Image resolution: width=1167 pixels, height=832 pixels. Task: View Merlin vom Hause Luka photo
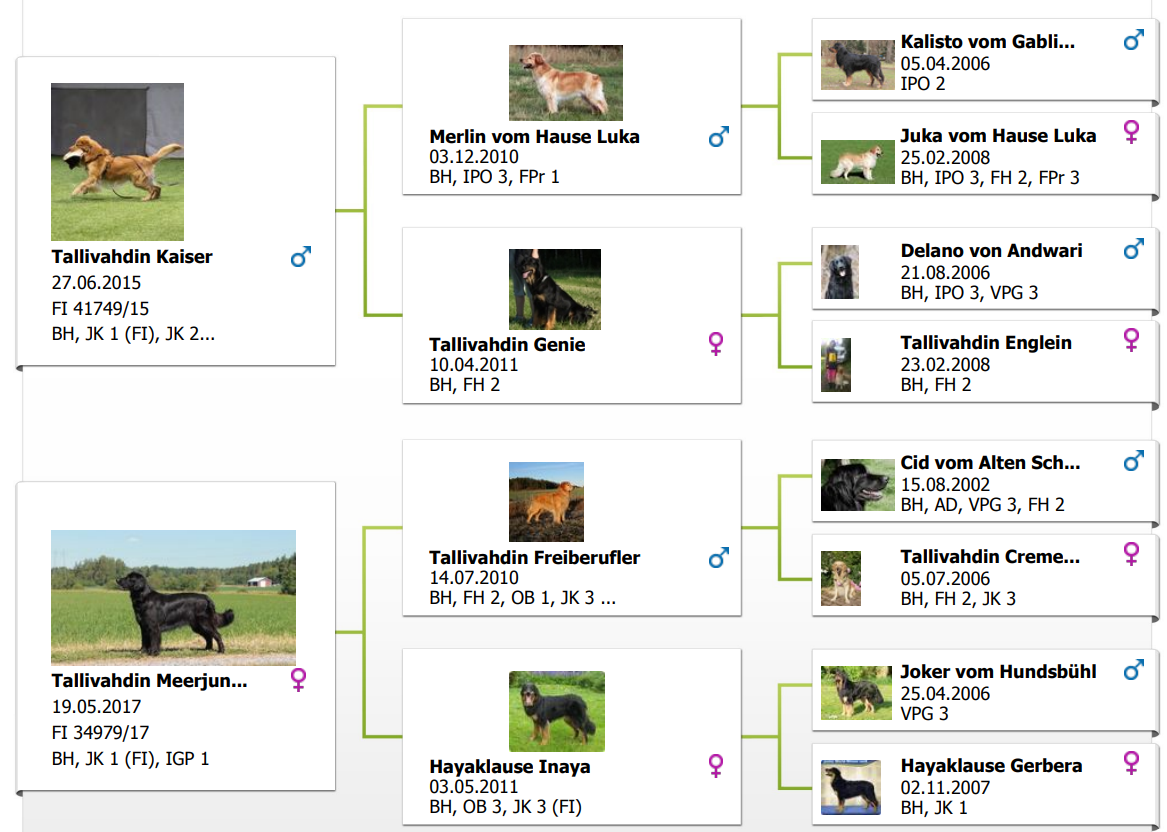point(565,83)
